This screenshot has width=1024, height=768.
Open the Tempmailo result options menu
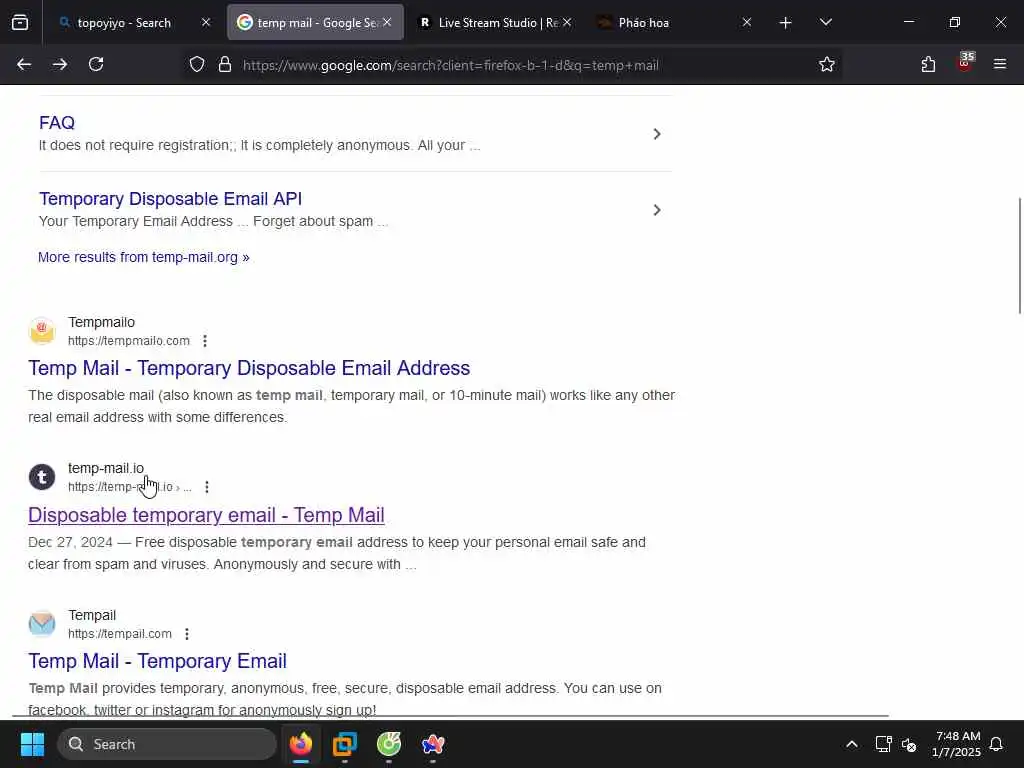coord(205,341)
